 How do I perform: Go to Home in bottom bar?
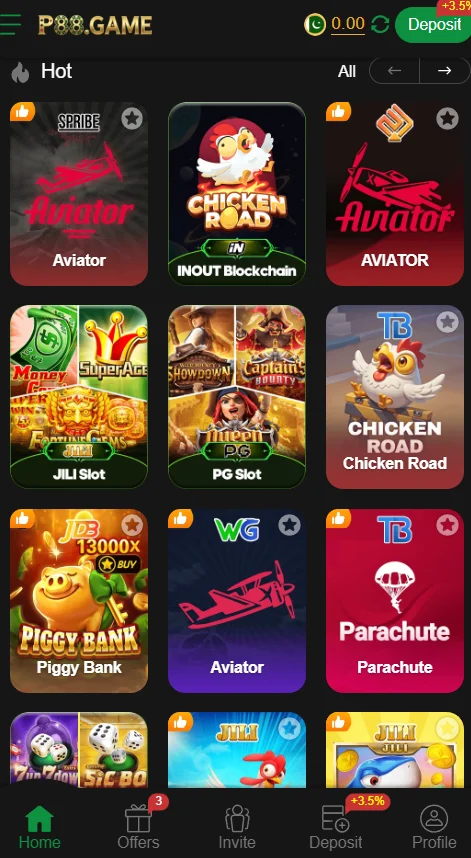[39, 825]
